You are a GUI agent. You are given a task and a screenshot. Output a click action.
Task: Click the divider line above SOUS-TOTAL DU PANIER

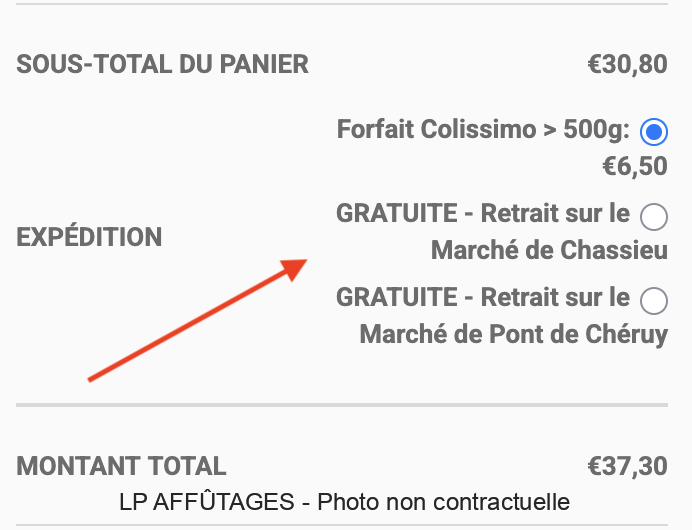click(x=342, y=4)
